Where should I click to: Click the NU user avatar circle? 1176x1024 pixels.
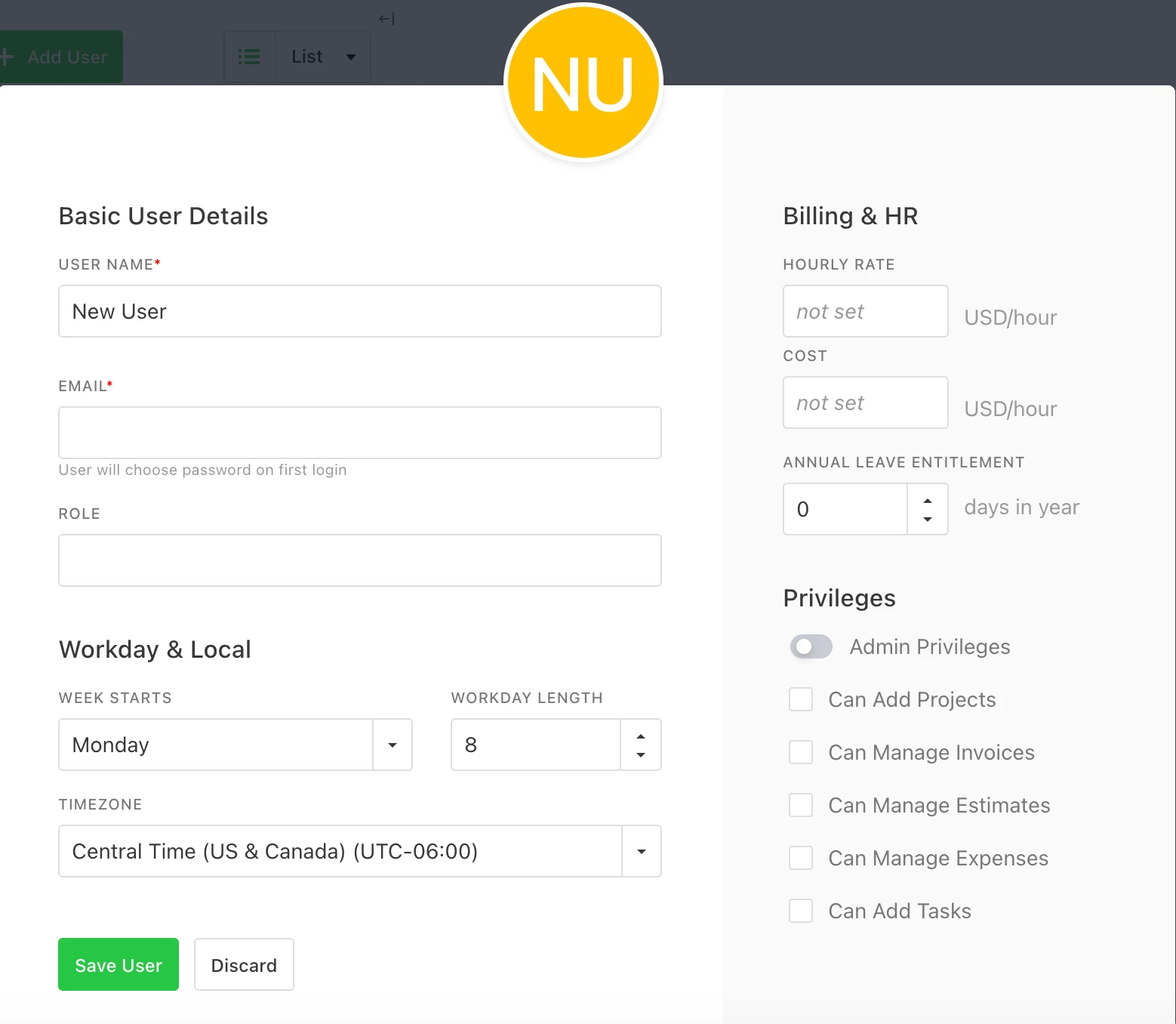point(583,82)
